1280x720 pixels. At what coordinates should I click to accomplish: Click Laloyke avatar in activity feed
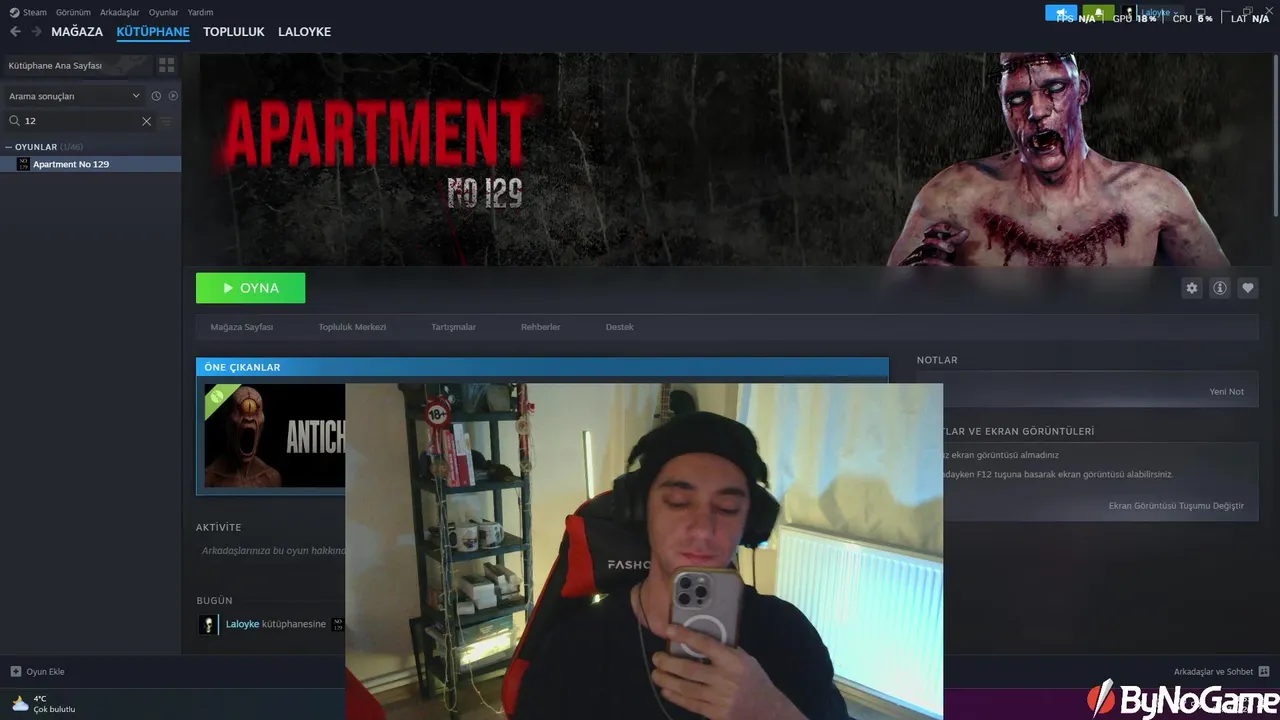(x=208, y=624)
